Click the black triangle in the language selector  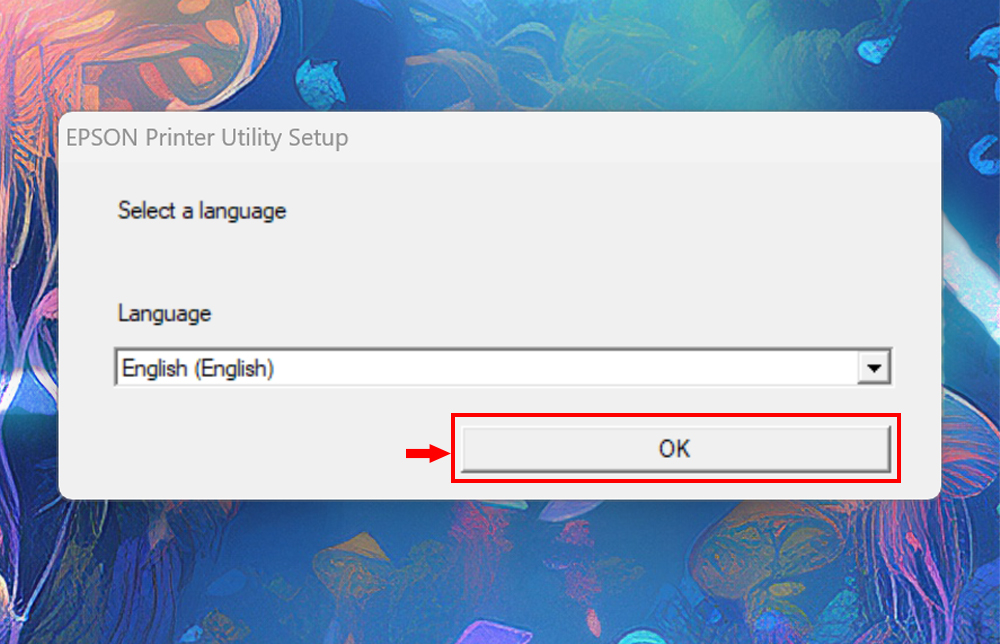[875, 369]
